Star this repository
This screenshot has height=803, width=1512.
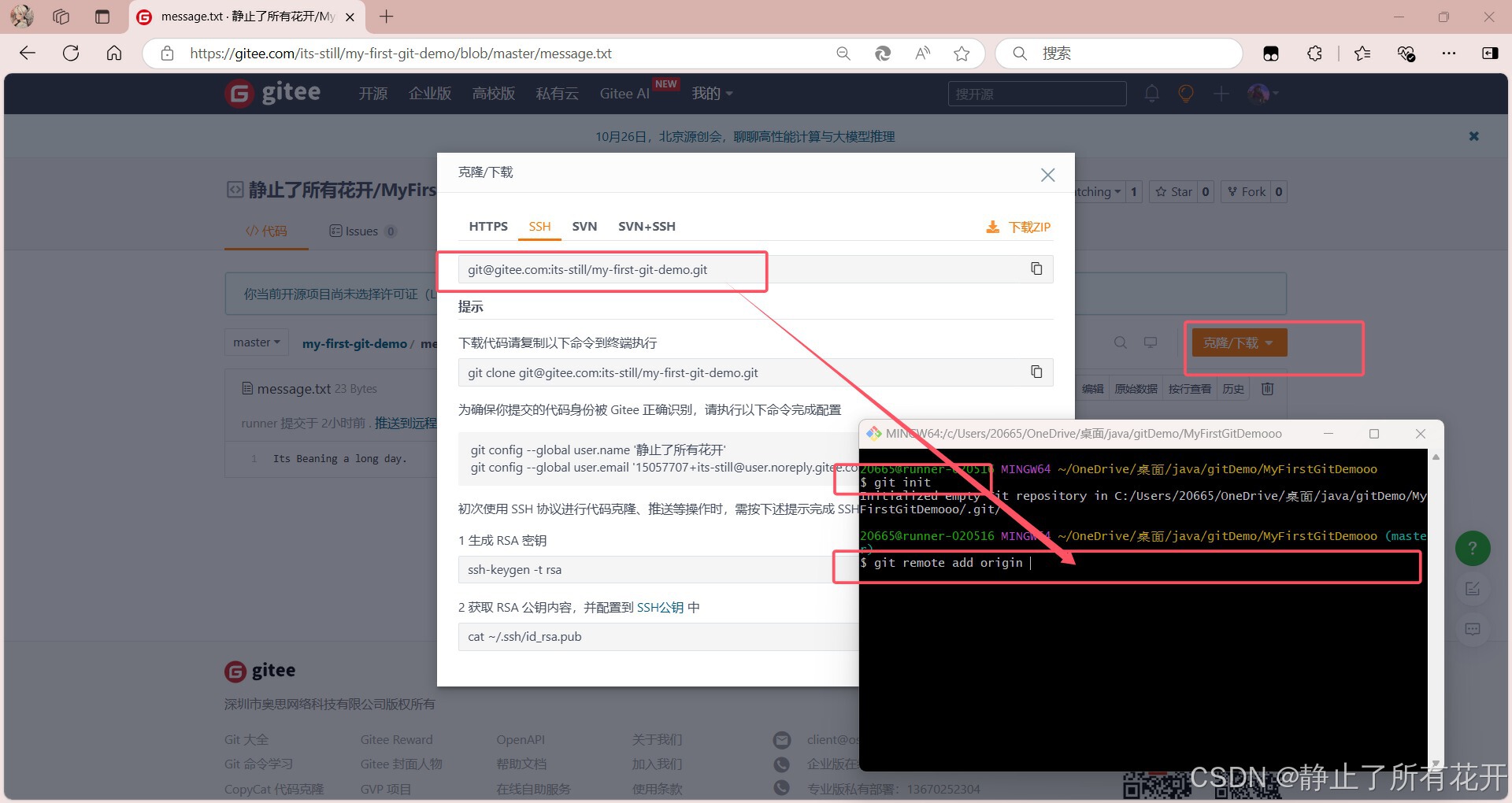pyautogui.click(x=1173, y=191)
